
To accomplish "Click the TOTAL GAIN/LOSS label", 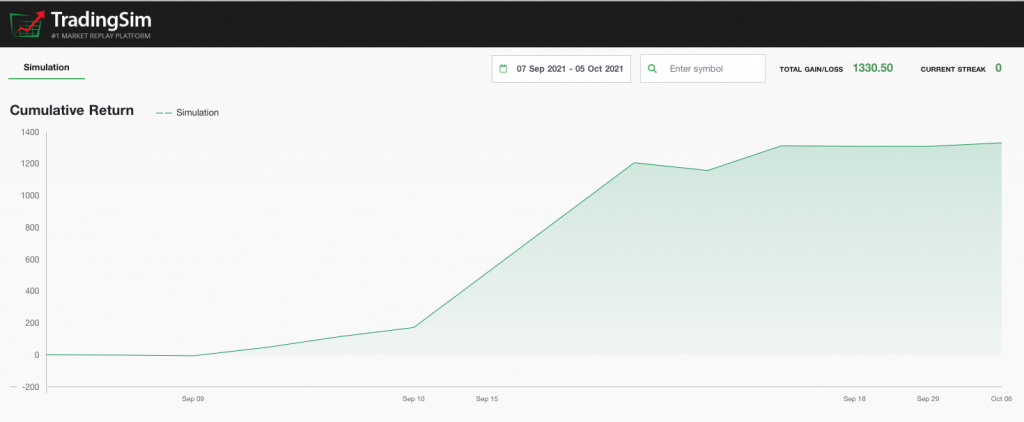I will [811, 69].
